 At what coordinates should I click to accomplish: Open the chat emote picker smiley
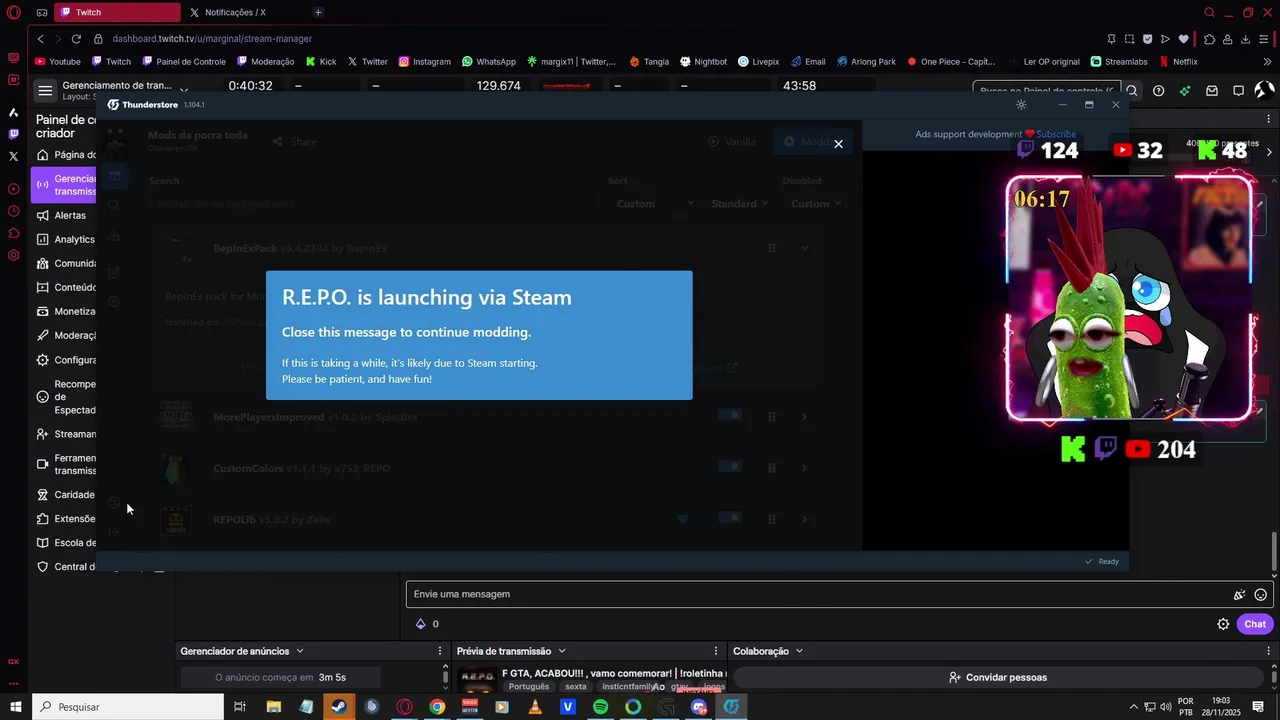click(x=1261, y=595)
